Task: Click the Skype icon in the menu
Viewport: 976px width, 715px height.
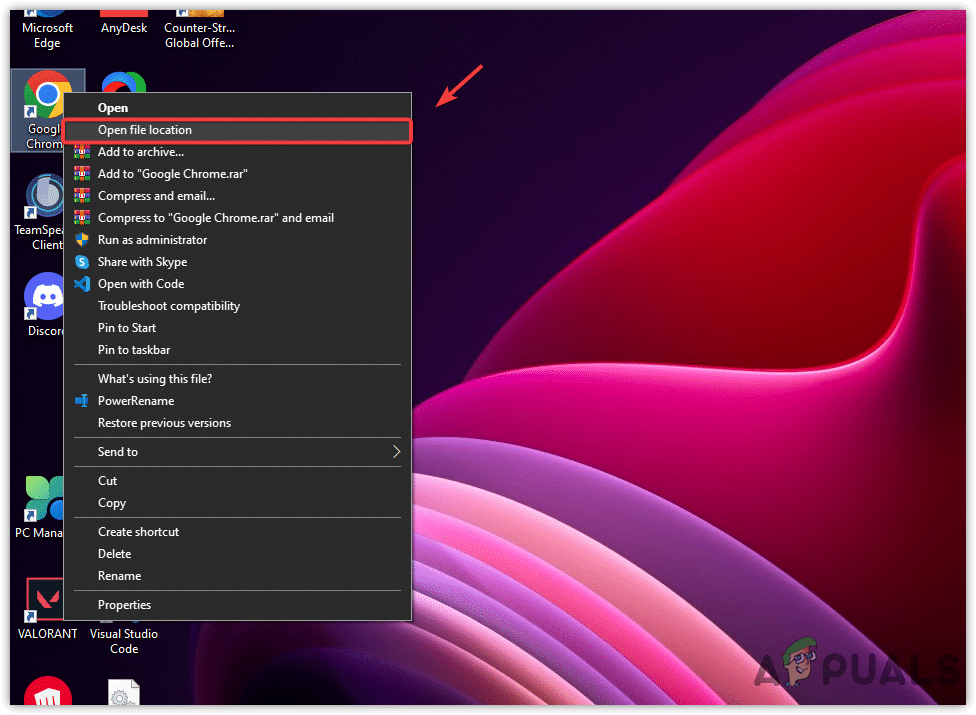Action: point(80,261)
